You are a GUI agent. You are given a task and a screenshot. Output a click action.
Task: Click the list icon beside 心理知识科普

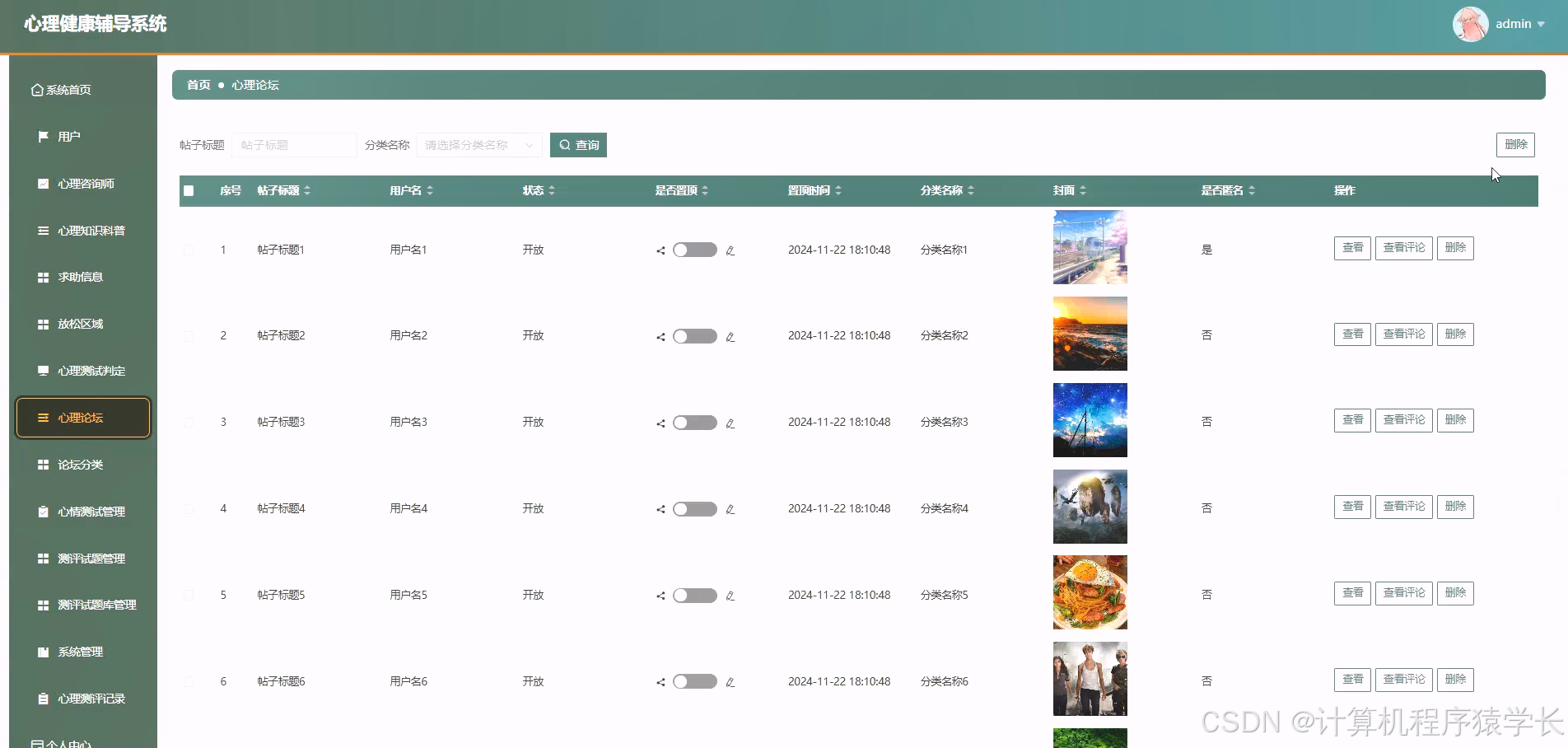tap(44, 231)
